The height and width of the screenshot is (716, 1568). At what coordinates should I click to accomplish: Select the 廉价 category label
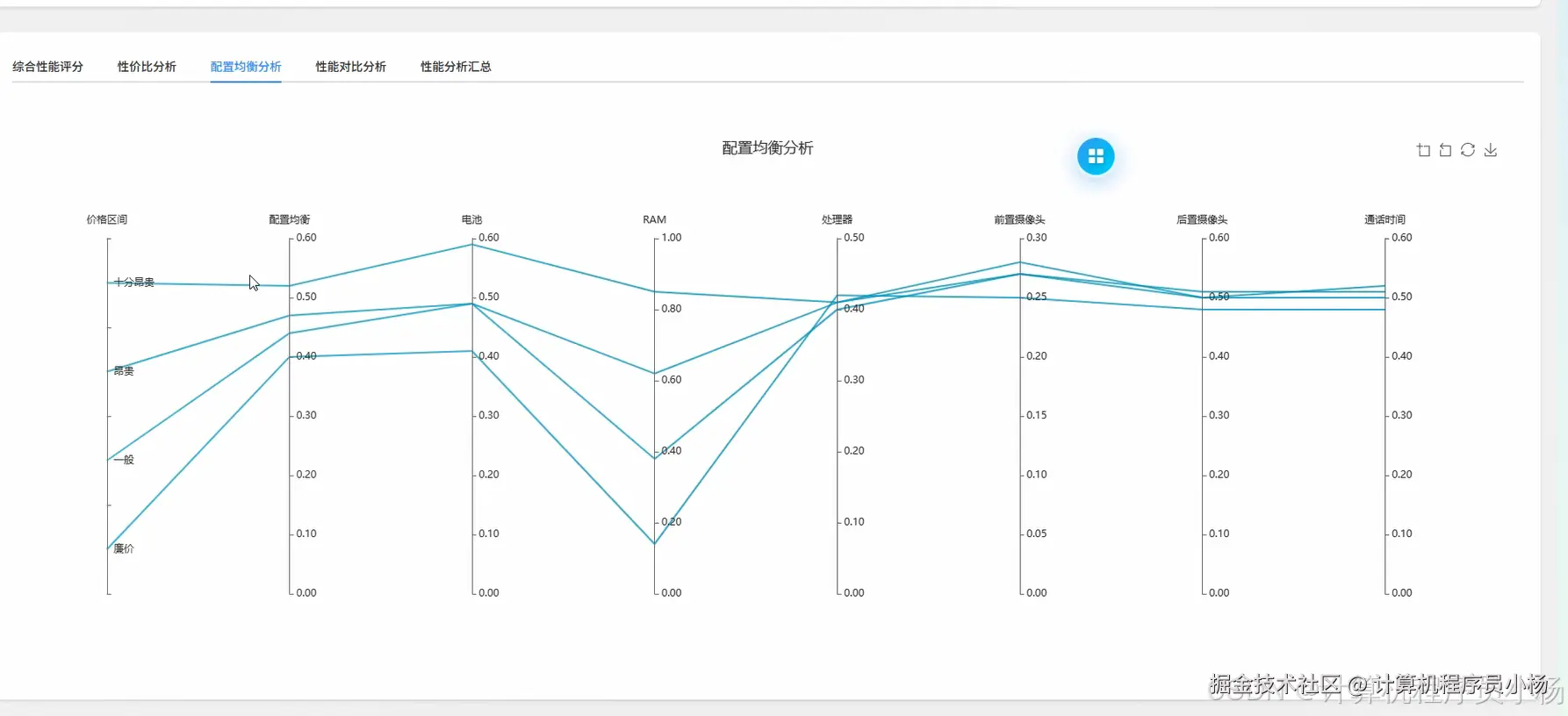pyautogui.click(x=124, y=548)
